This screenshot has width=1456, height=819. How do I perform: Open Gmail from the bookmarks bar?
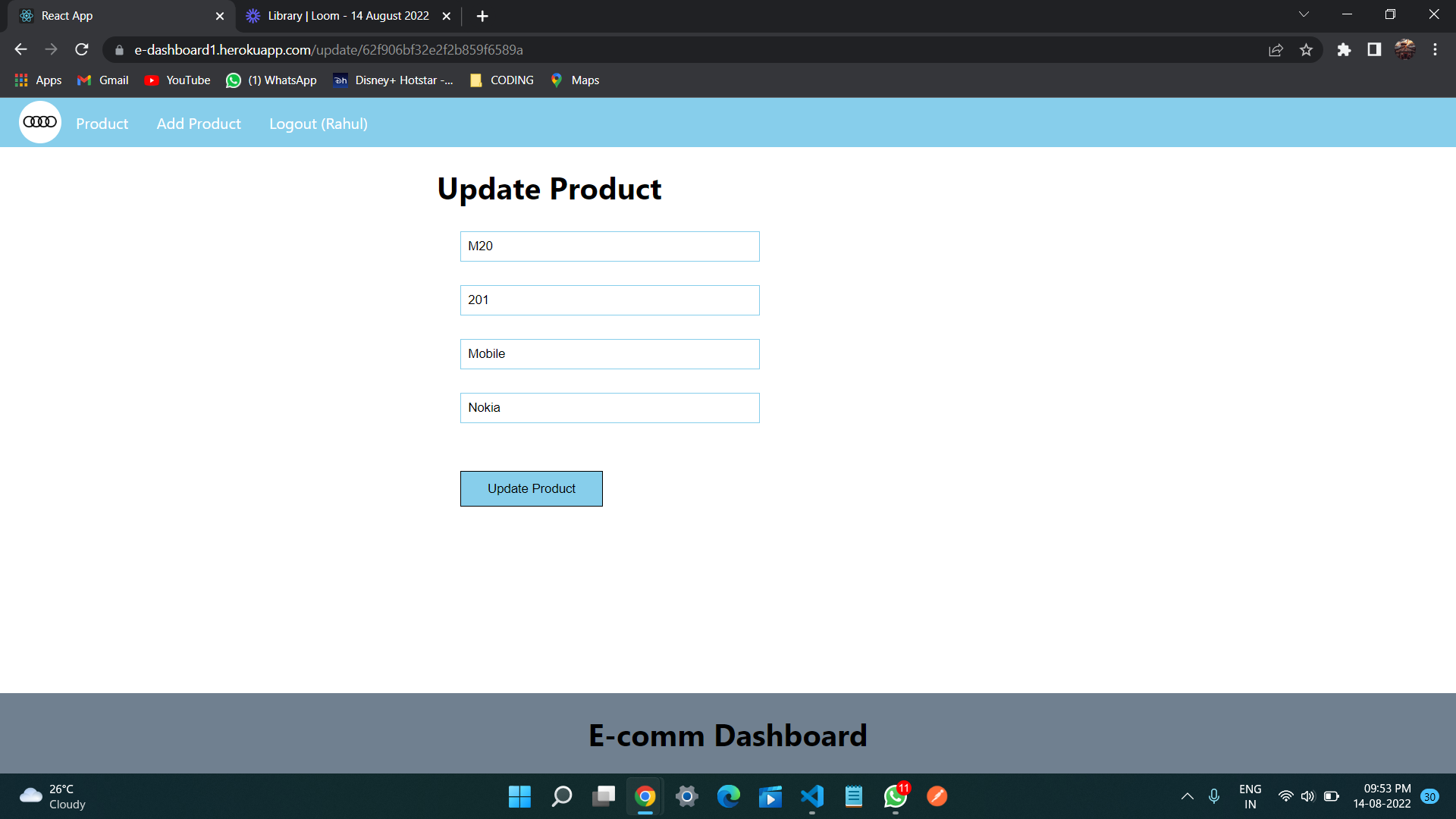[x=102, y=80]
